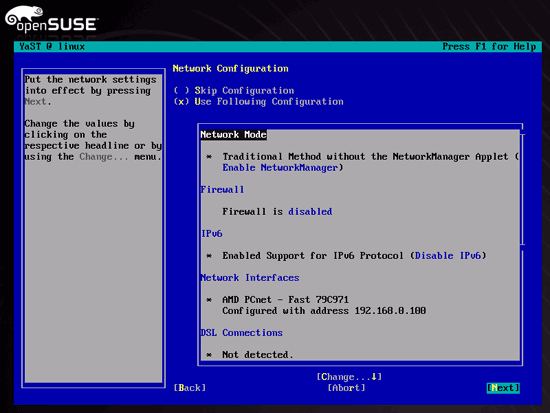Viewport: 550px width, 413px height.
Task: Click the Enable NetworkManager link
Action: pos(280,168)
